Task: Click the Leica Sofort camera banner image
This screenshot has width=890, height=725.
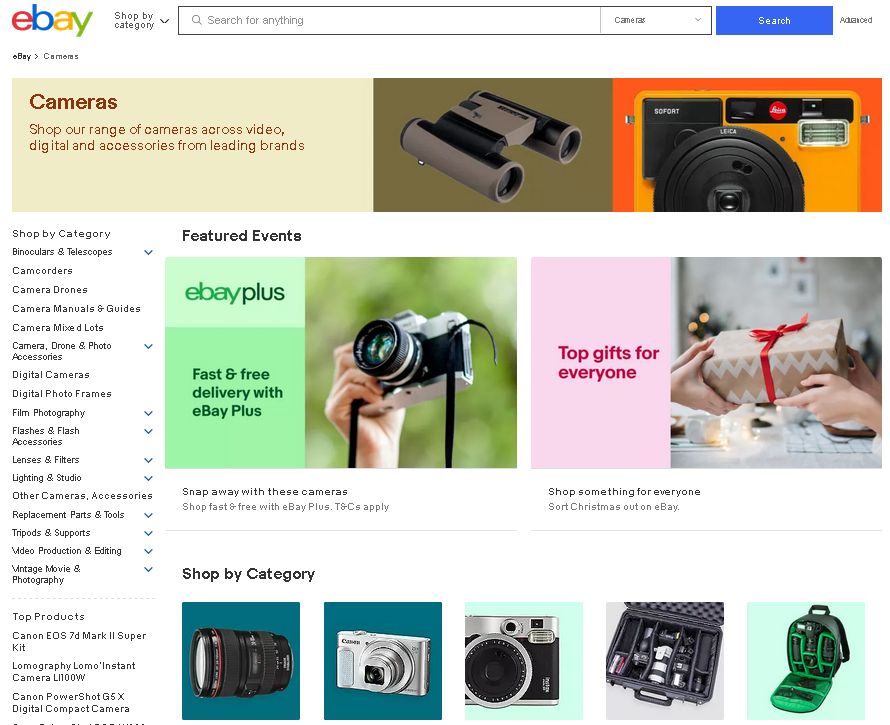Action: coord(747,145)
